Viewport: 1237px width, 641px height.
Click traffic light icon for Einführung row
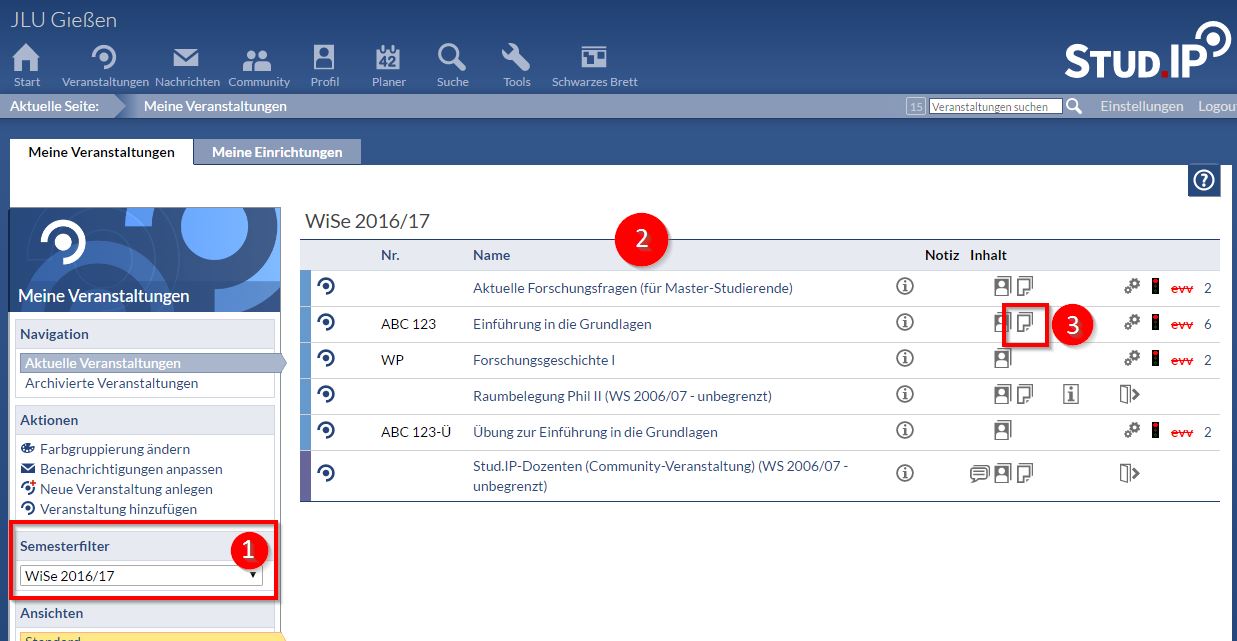click(x=1156, y=322)
